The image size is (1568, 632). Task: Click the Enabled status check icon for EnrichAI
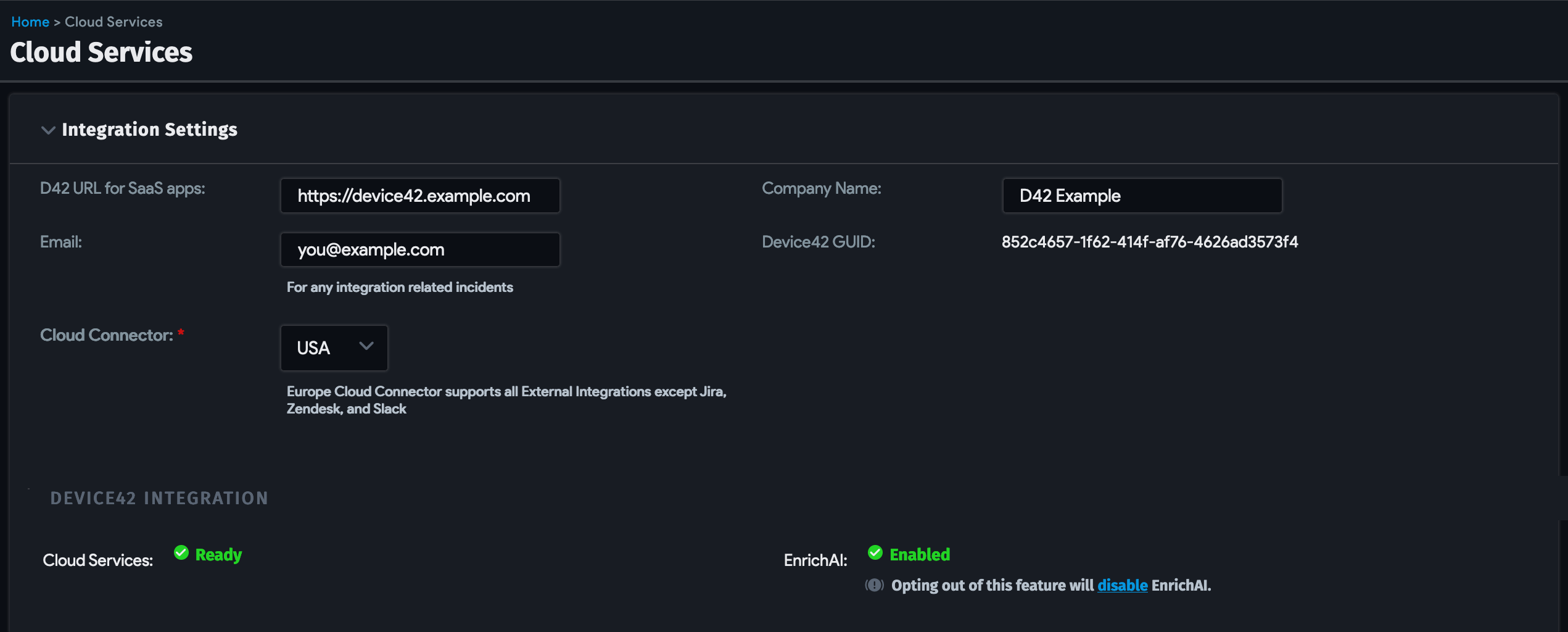point(875,553)
